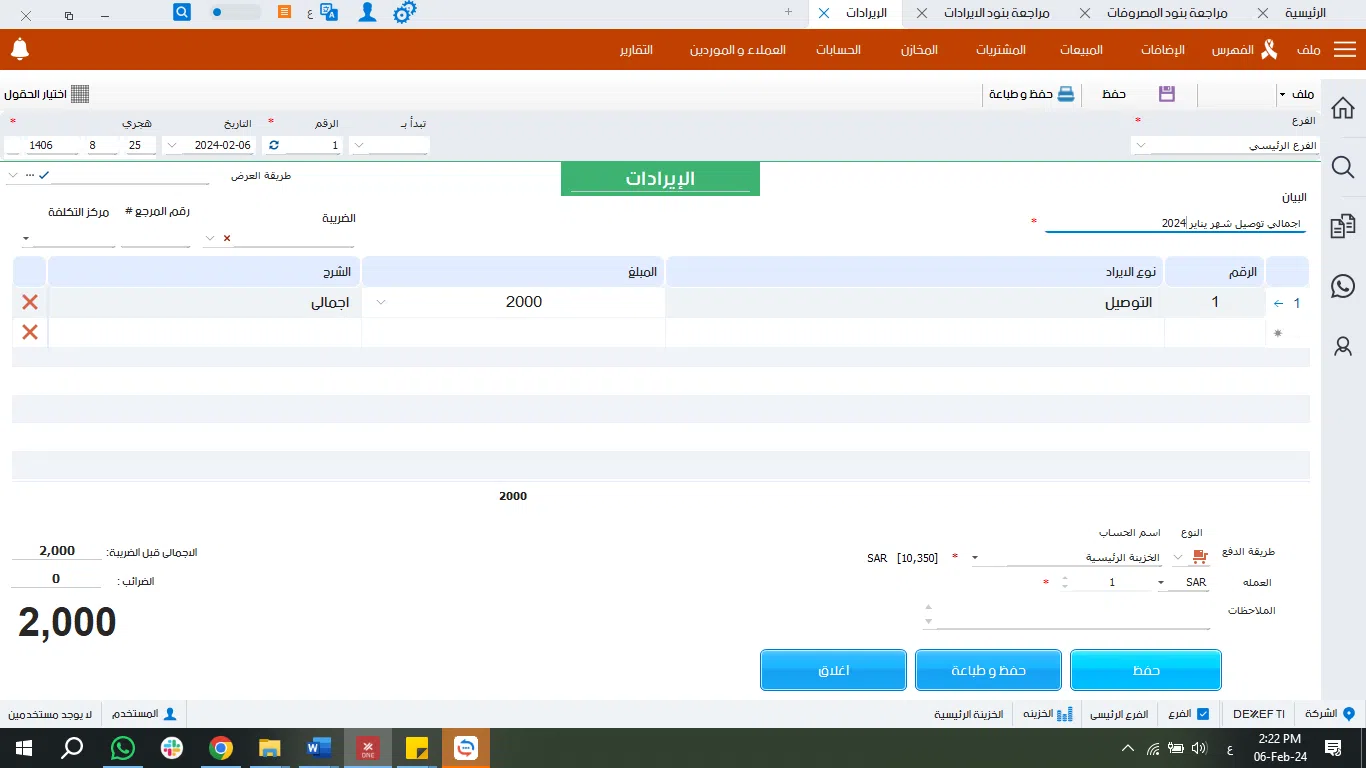
Task: Click the refresh icon beside number field
Action: [x=274, y=145]
